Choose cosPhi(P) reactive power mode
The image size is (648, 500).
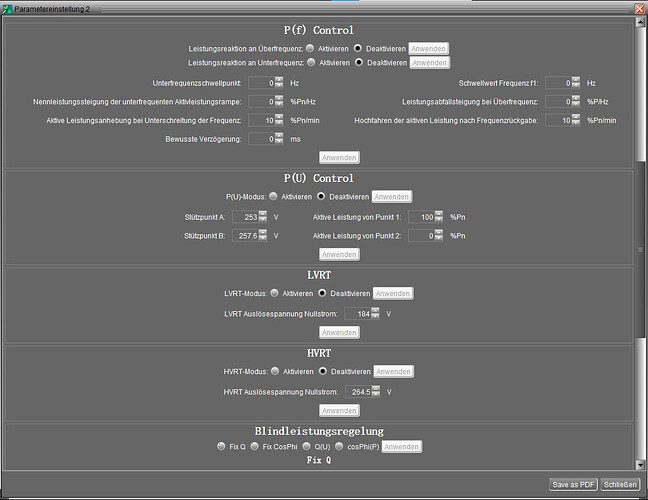coord(339,446)
